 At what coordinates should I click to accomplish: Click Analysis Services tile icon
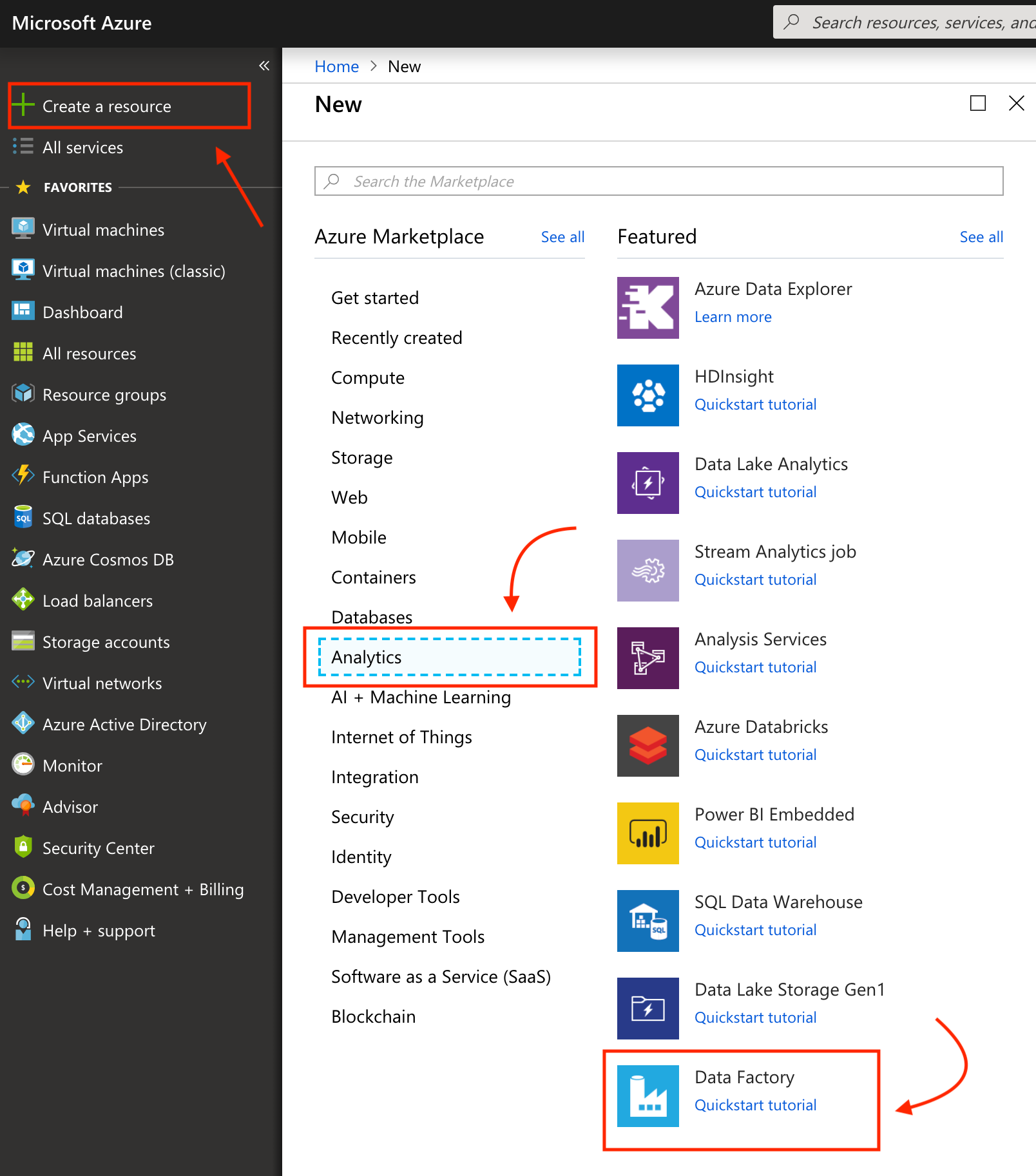coord(647,658)
